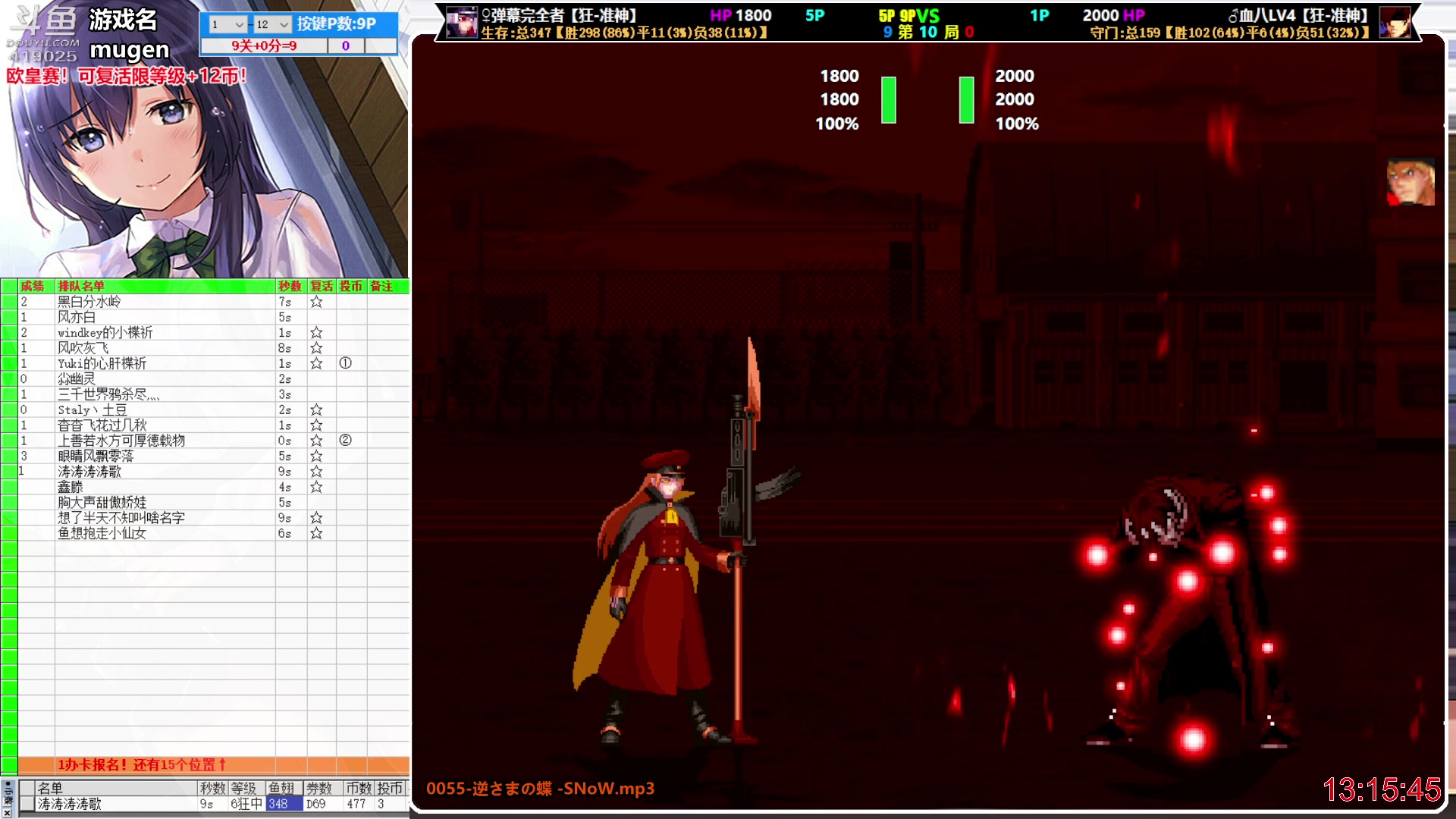Viewport: 1456px width, 819px height.
Task: Click the highlighted 348 鱼翅 cell
Action: point(284,804)
